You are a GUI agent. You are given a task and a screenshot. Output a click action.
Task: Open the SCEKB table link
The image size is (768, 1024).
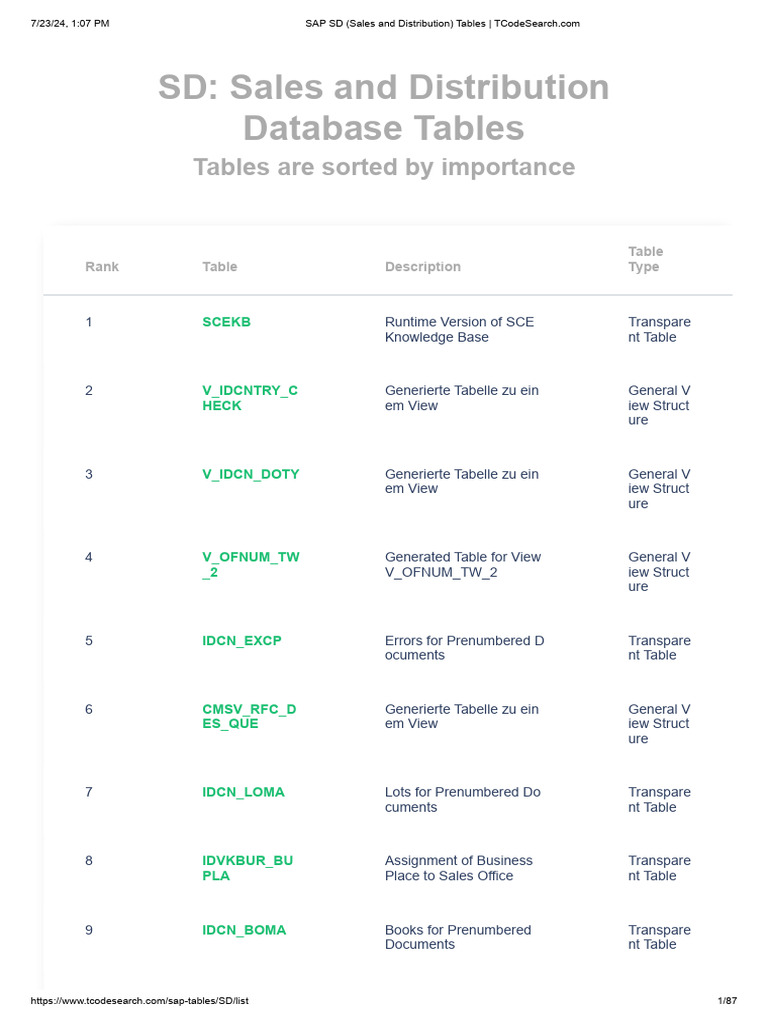(x=226, y=322)
